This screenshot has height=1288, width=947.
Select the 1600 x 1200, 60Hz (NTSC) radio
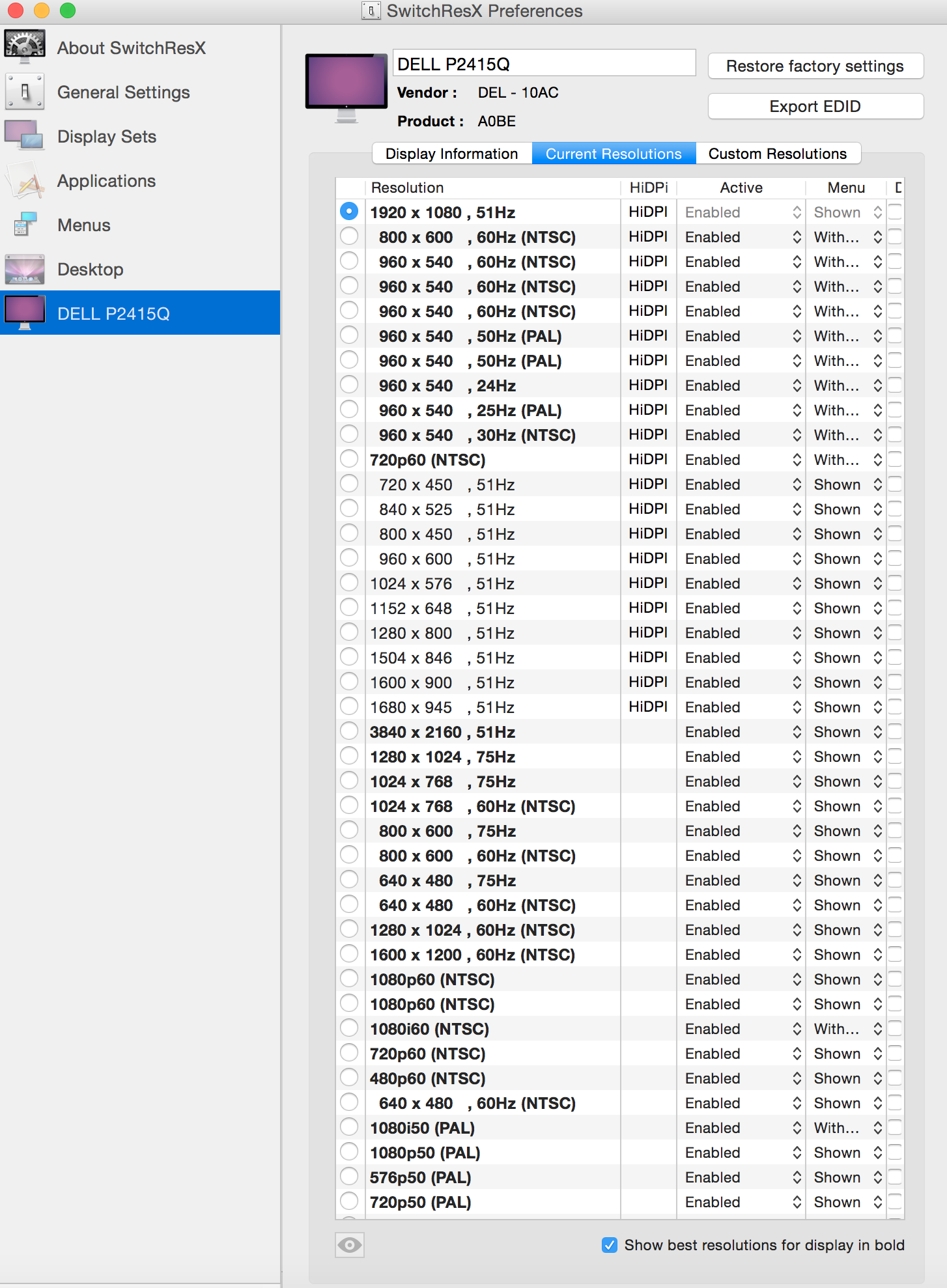[349, 954]
